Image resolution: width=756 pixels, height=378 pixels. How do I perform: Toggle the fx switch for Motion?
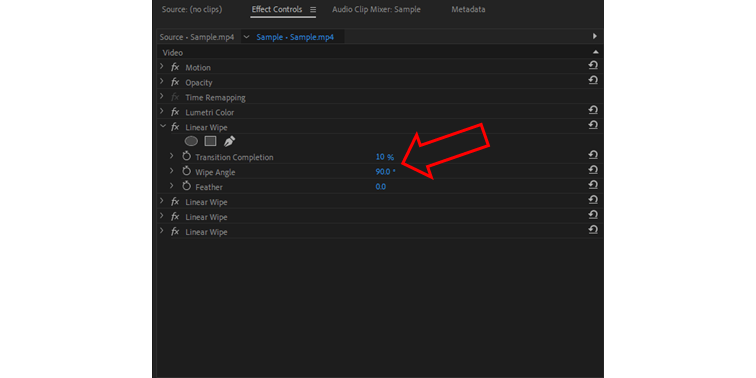[175, 67]
